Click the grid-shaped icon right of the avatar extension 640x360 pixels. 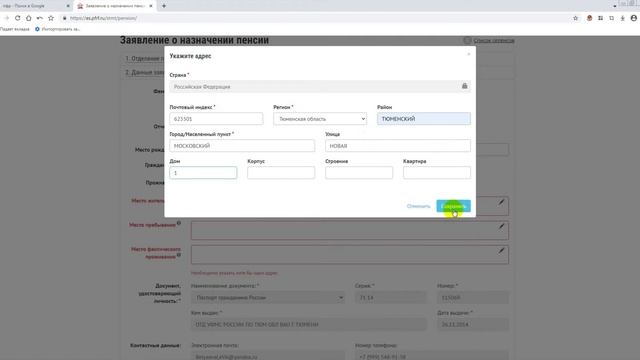(x=600, y=18)
